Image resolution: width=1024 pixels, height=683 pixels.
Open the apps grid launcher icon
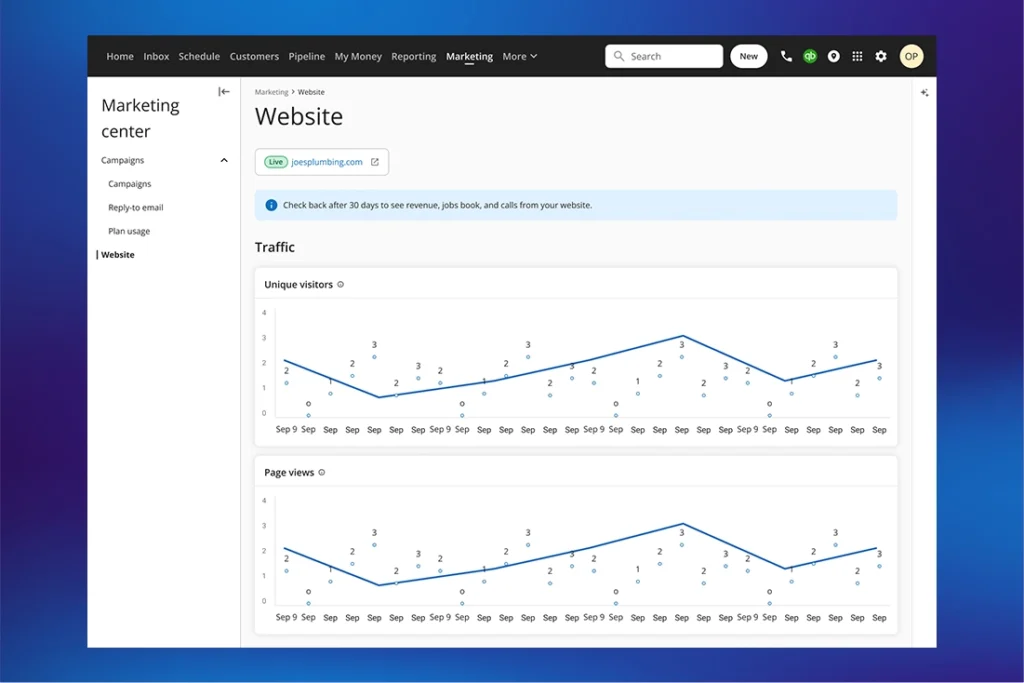click(x=857, y=56)
